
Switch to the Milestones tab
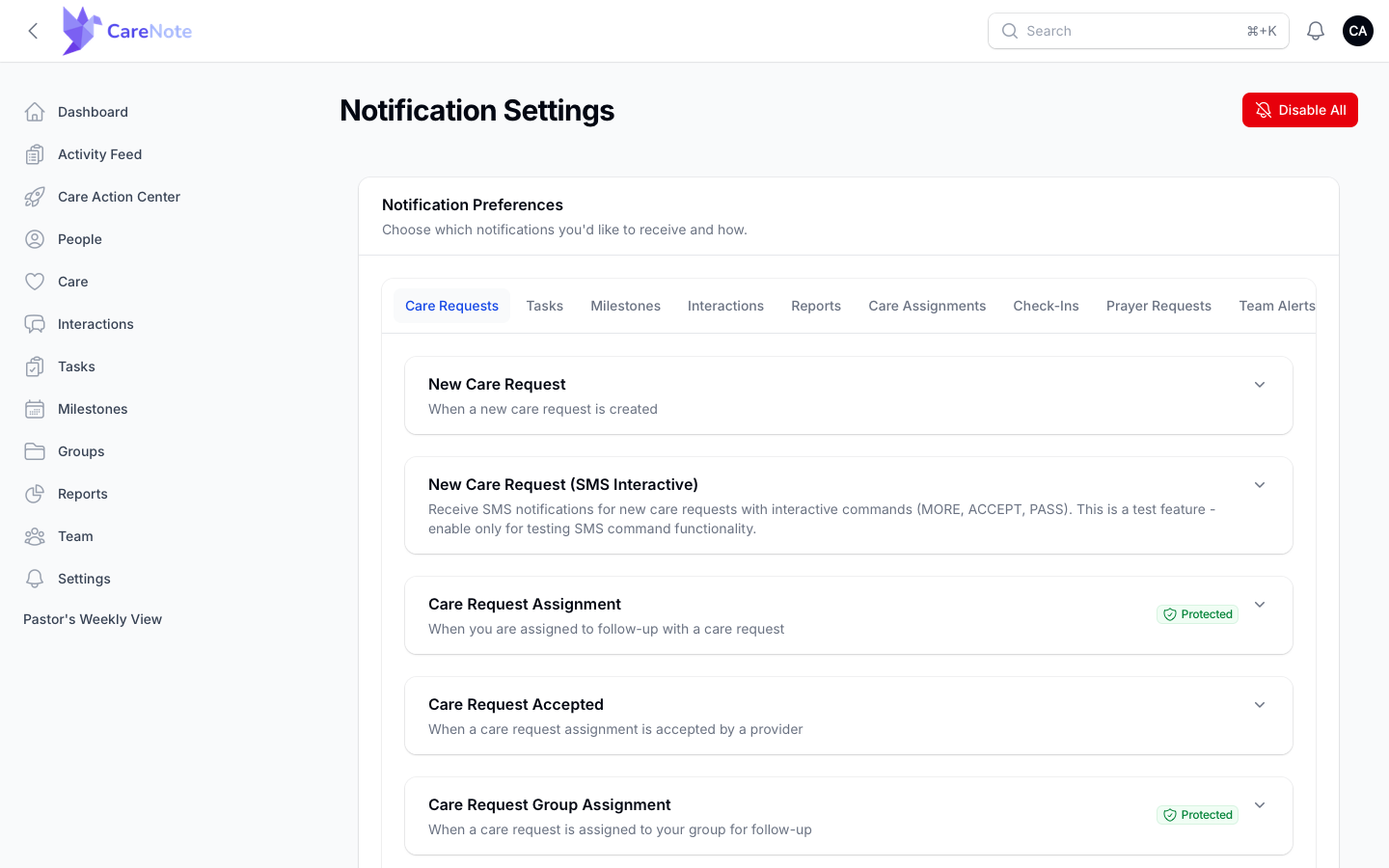[625, 306]
